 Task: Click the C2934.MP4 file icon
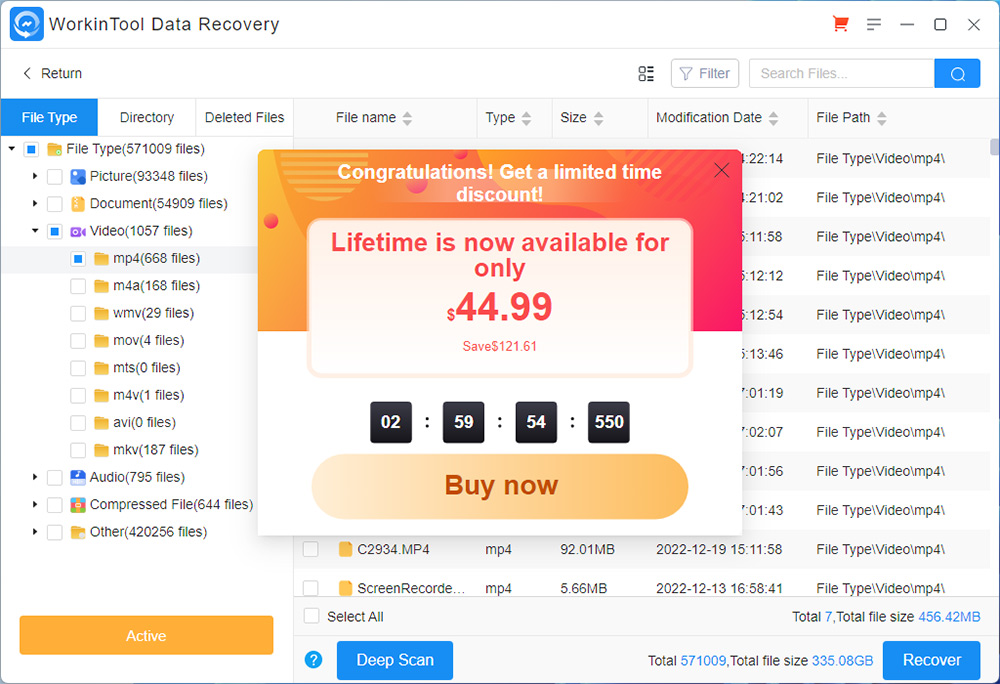[x=345, y=549]
